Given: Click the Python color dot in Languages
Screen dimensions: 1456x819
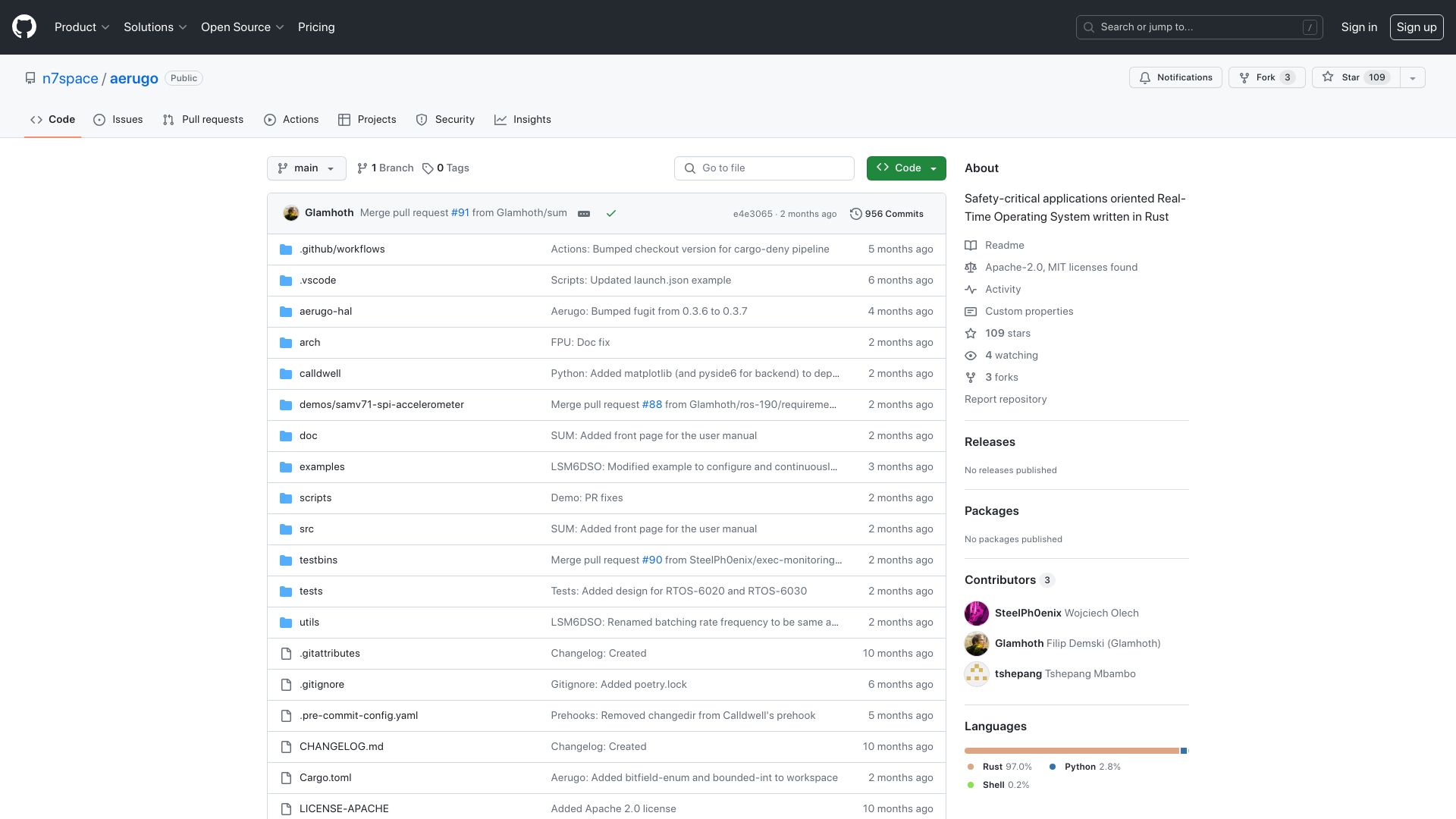Looking at the screenshot, I should [x=1053, y=767].
